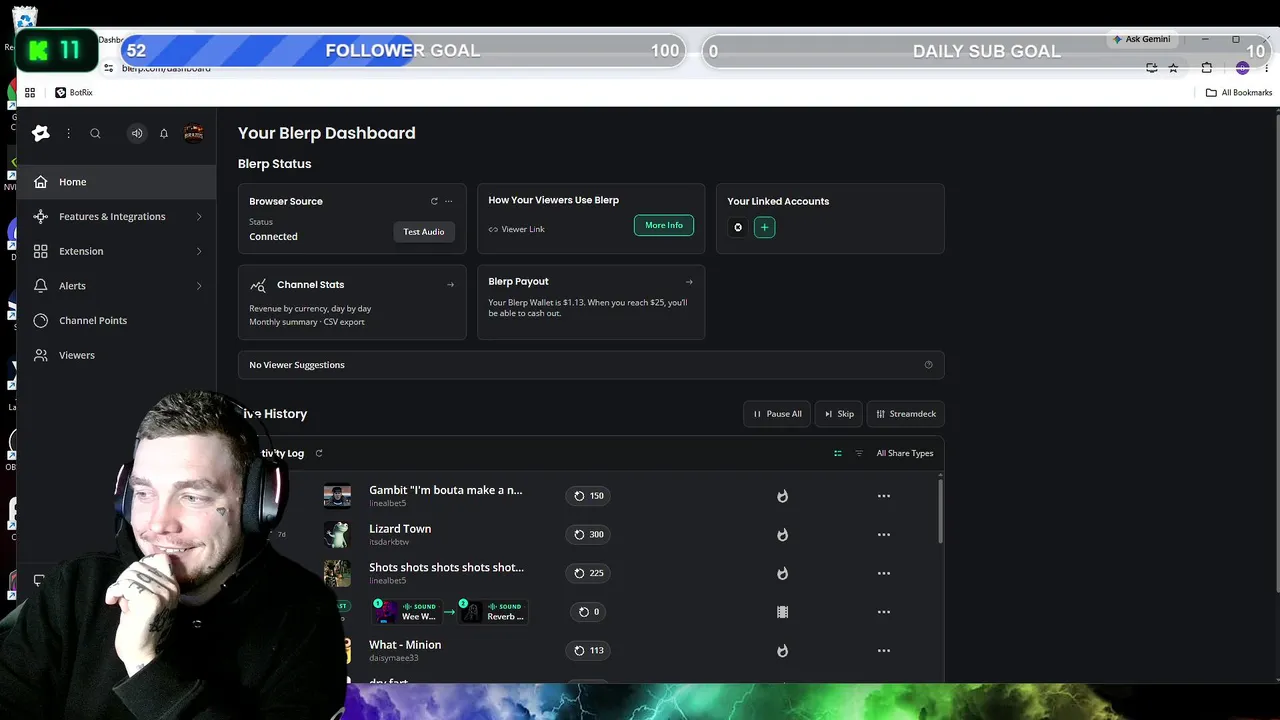The width and height of the screenshot is (1280, 720).
Task: Open Channel Points in the sidebar
Action: pyautogui.click(x=116, y=320)
